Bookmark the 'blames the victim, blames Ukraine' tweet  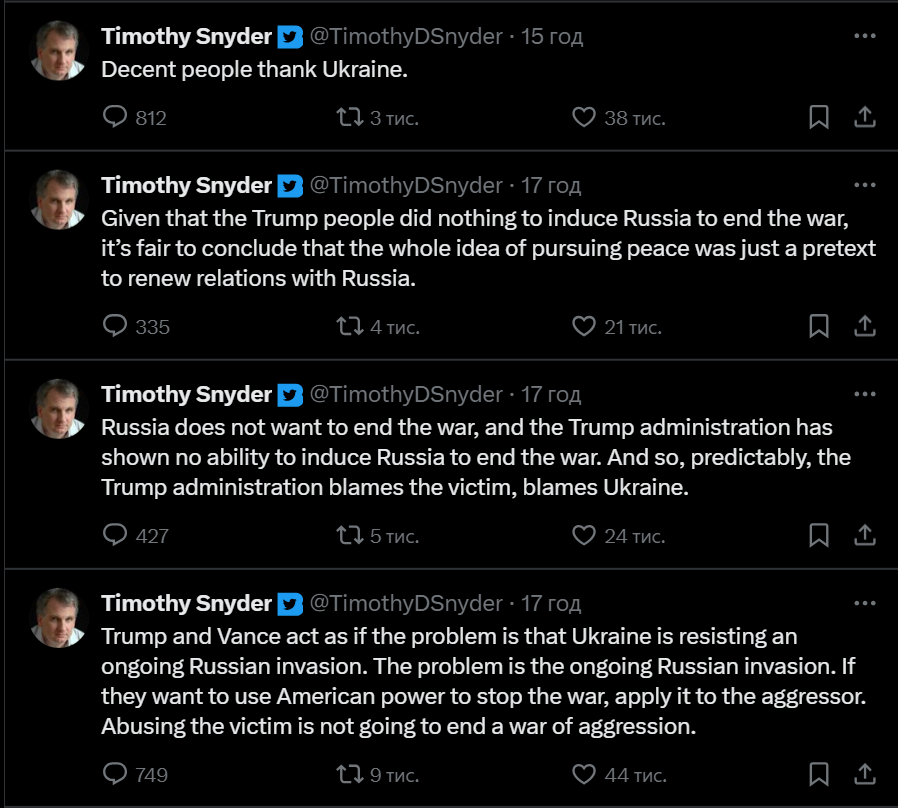click(818, 535)
